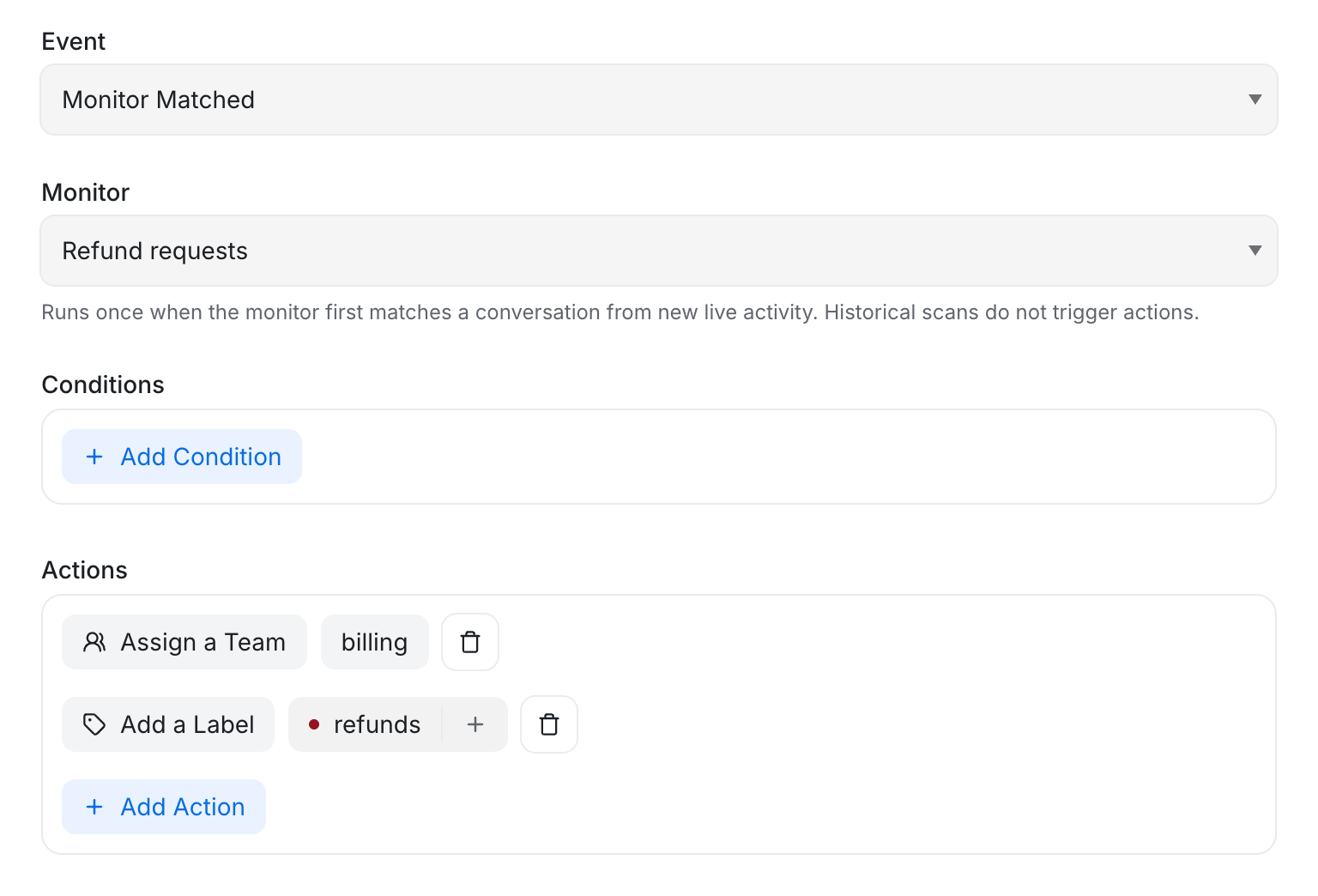Open the Assign a Team action type selector
The height and width of the screenshot is (896, 1318).
(x=184, y=642)
